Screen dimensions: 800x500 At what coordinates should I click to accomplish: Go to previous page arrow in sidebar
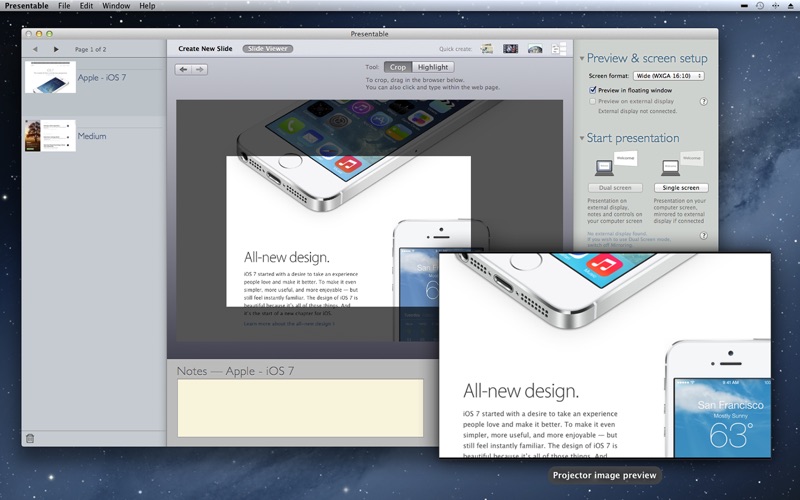pyautogui.click(x=35, y=49)
